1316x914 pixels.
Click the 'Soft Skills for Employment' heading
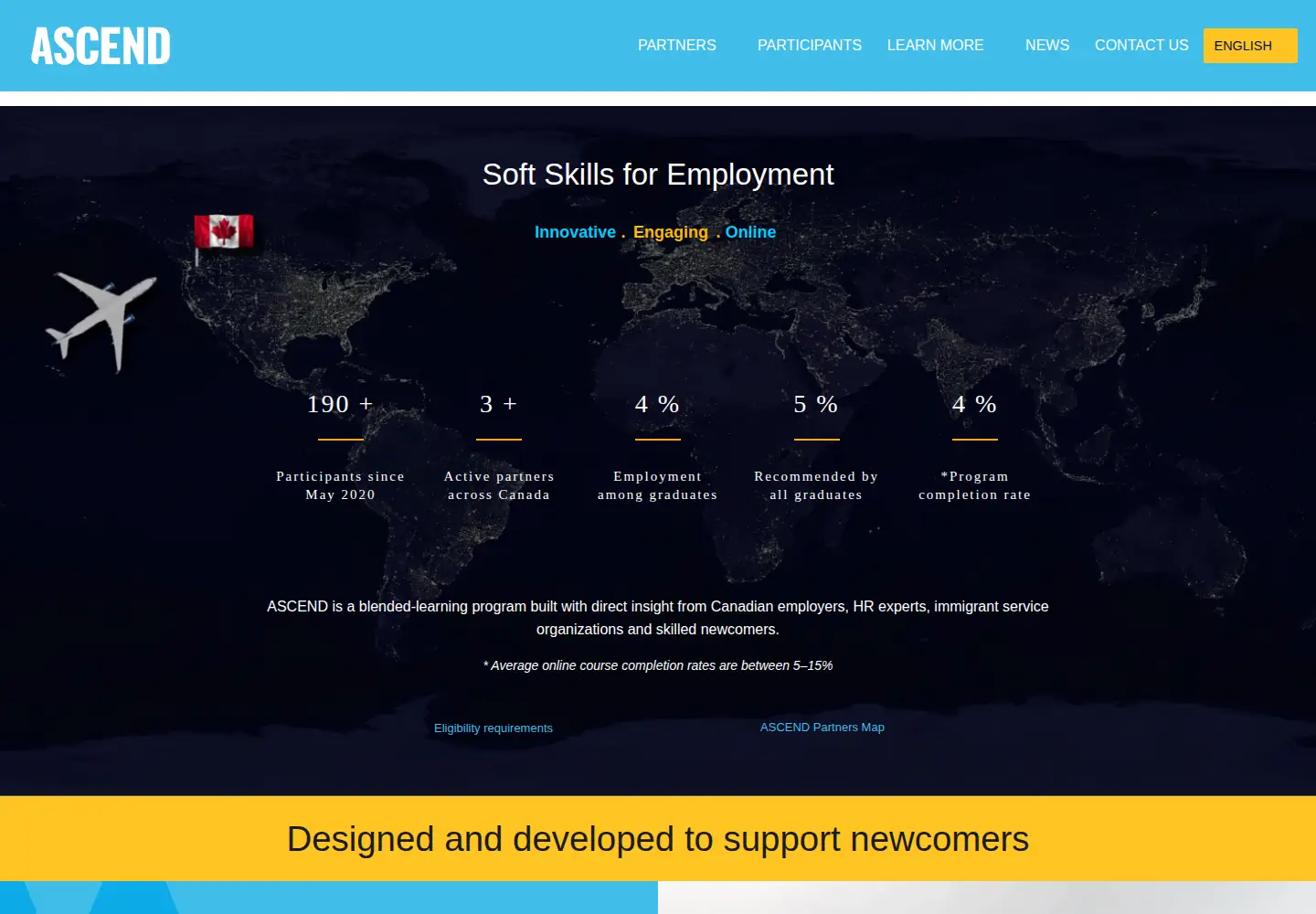[x=658, y=175]
